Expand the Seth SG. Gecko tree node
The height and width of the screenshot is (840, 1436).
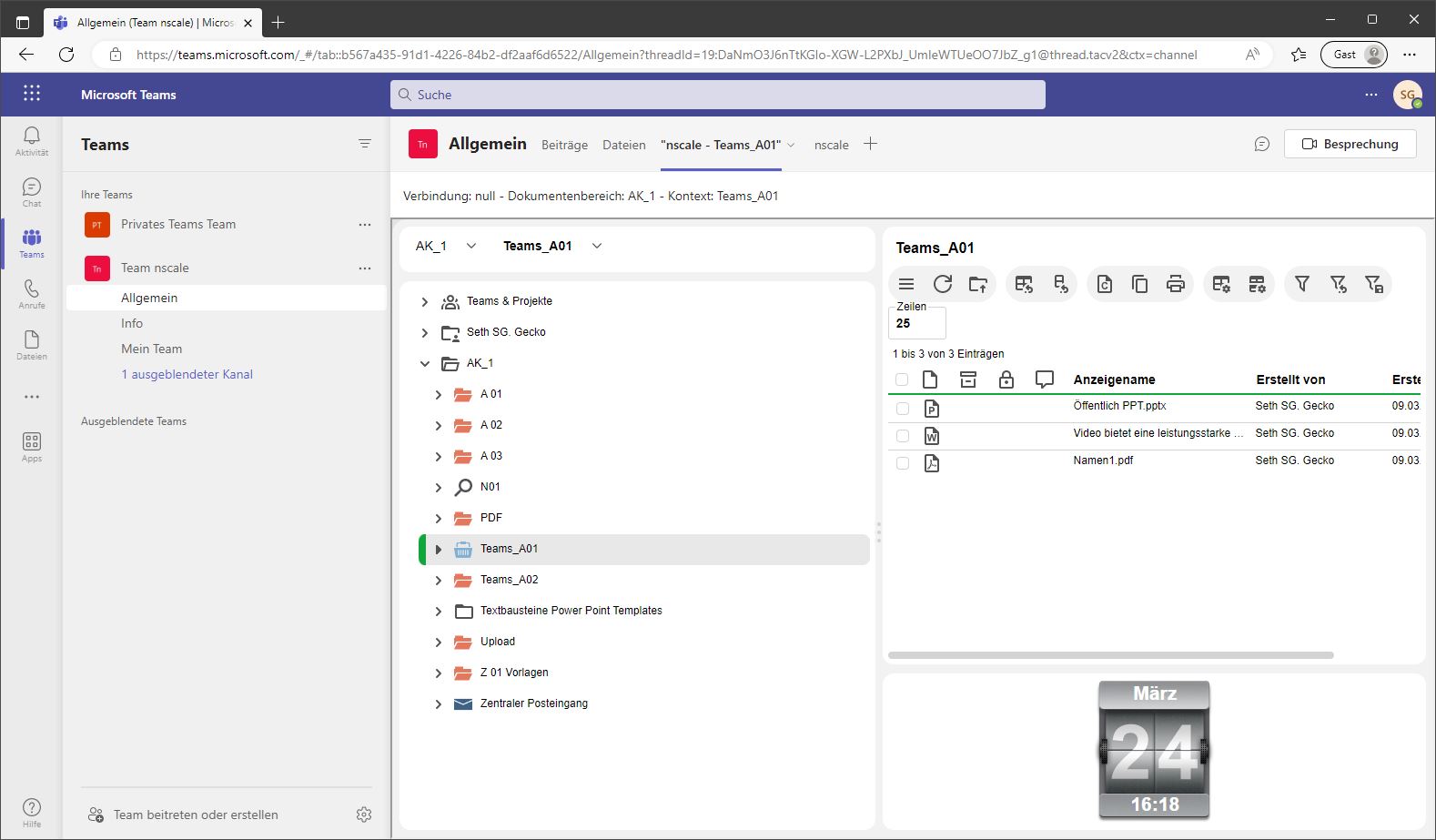point(425,333)
